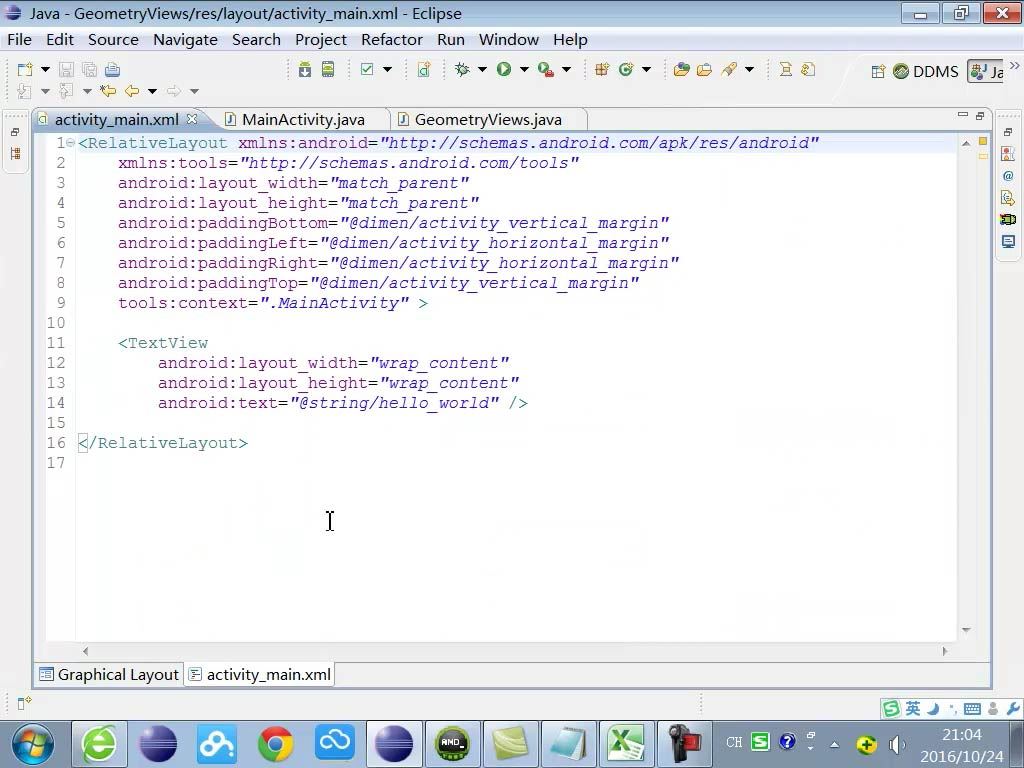Open the Sogou soft keyboard icon

972,709
